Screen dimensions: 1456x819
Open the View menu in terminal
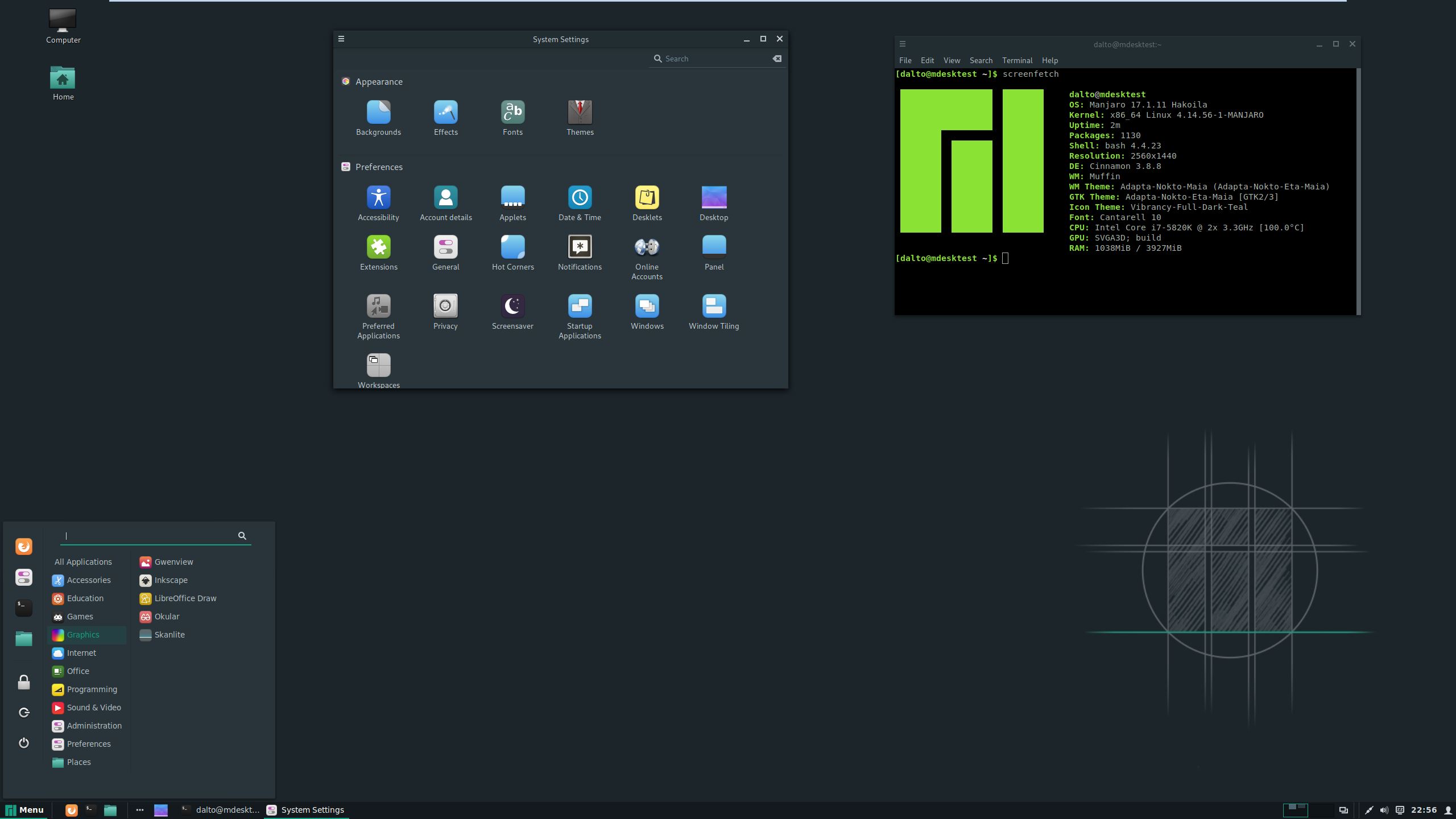[952, 60]
